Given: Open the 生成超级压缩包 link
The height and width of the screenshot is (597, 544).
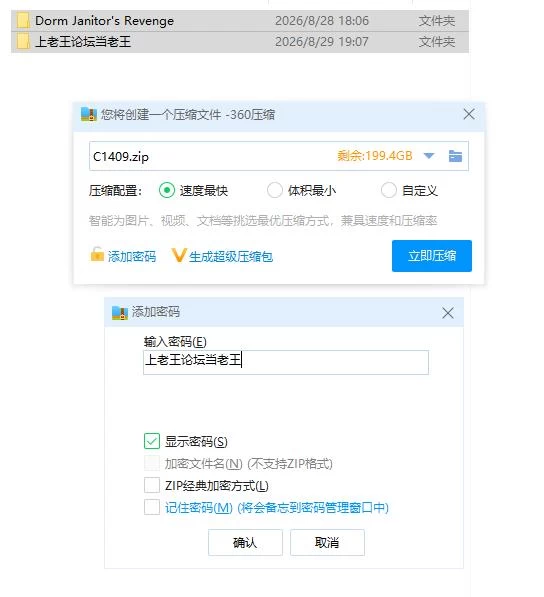Looking at the screenshot, I should click(231, 257).
